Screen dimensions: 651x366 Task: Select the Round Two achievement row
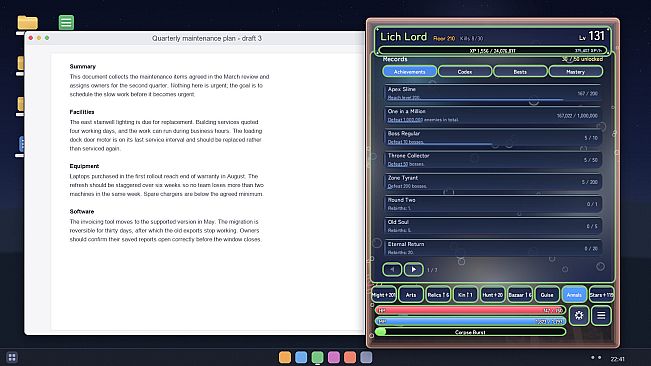(492, 204)
